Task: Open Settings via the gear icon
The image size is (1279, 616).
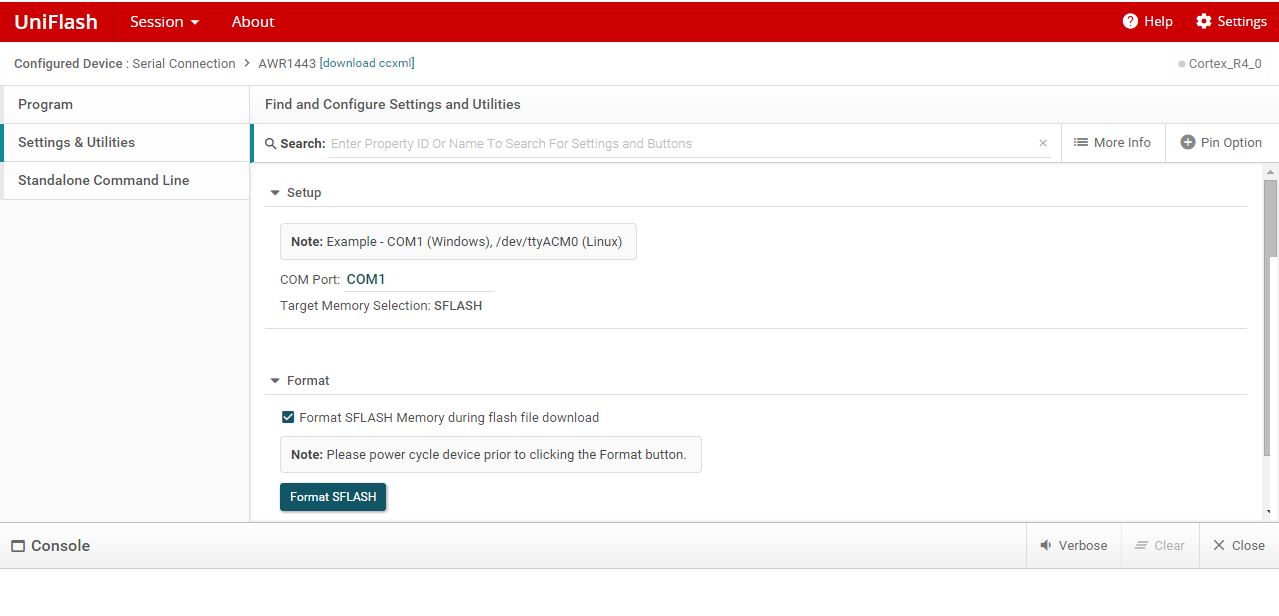Action: click(1204, 21)
